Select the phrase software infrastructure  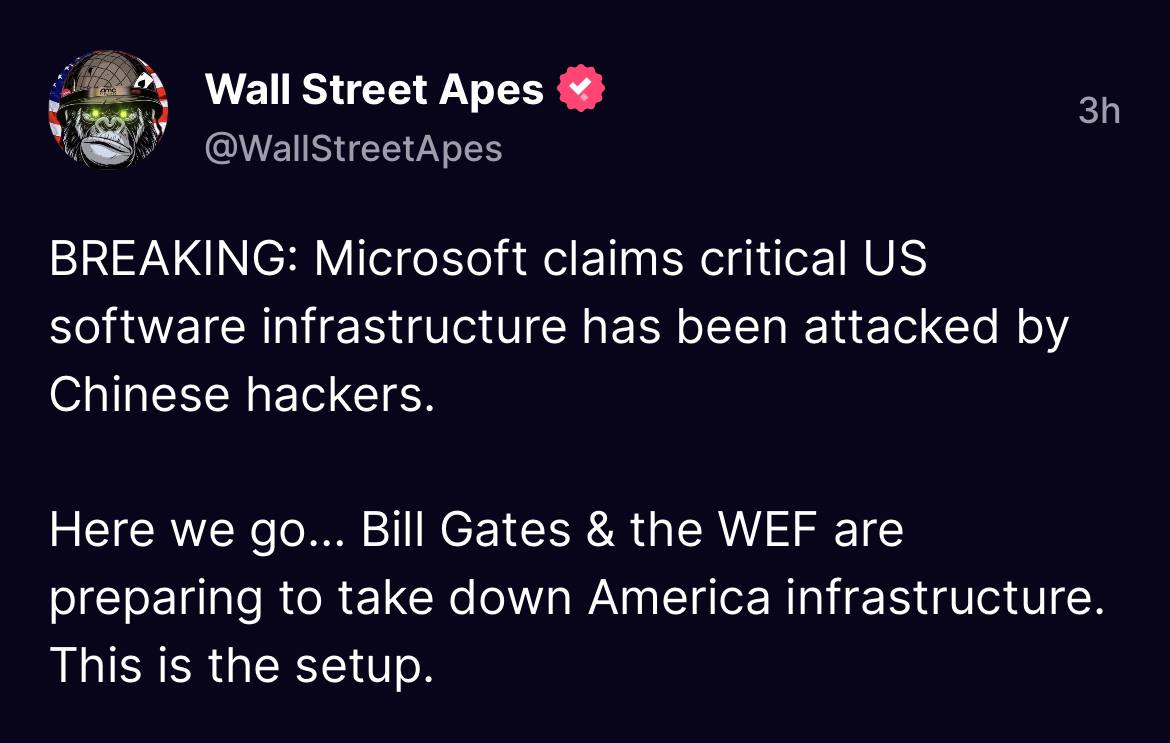click(308, 327)
